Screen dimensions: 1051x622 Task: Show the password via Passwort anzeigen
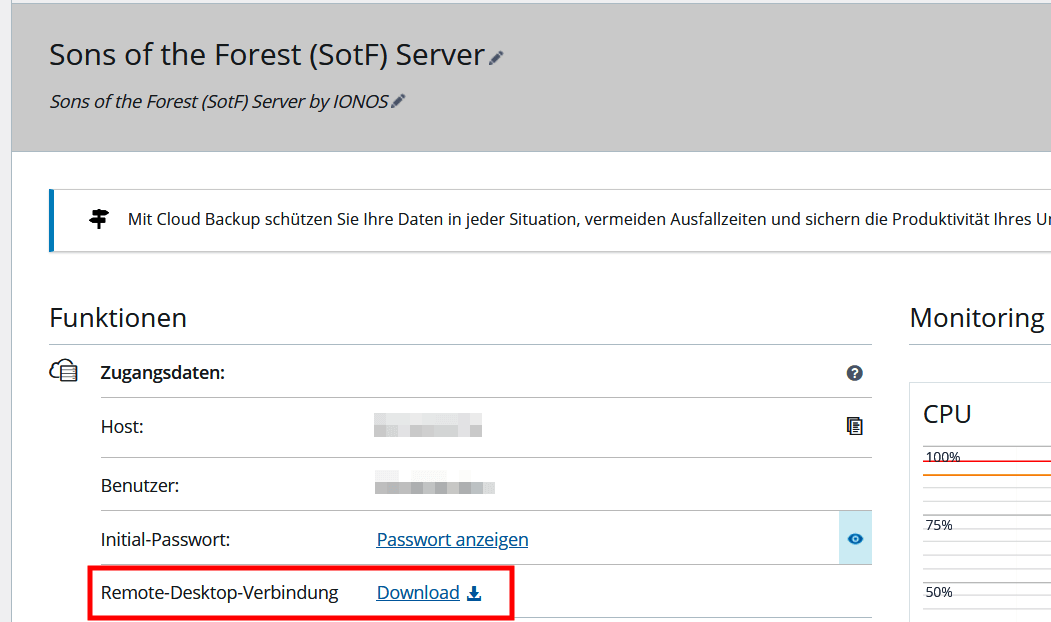pyautogui.click(x=452, y=538)
